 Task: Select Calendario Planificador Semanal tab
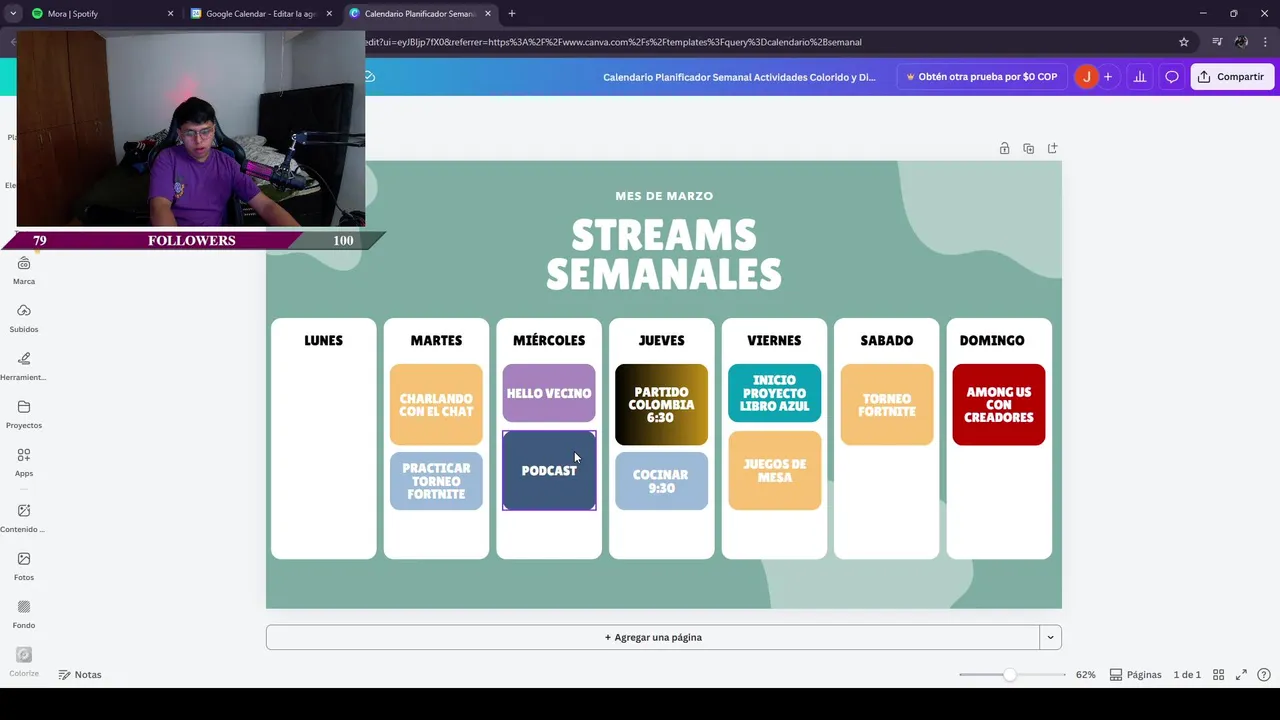420,14
